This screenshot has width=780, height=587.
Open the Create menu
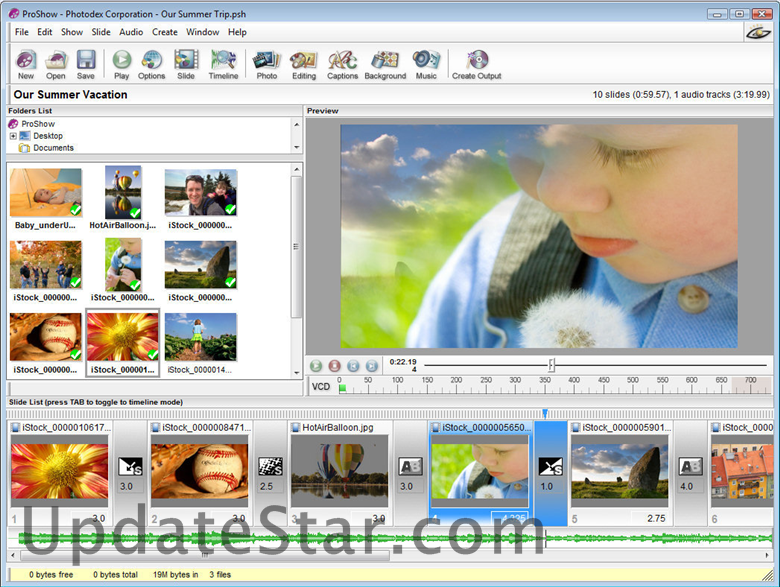coord(165,32)
